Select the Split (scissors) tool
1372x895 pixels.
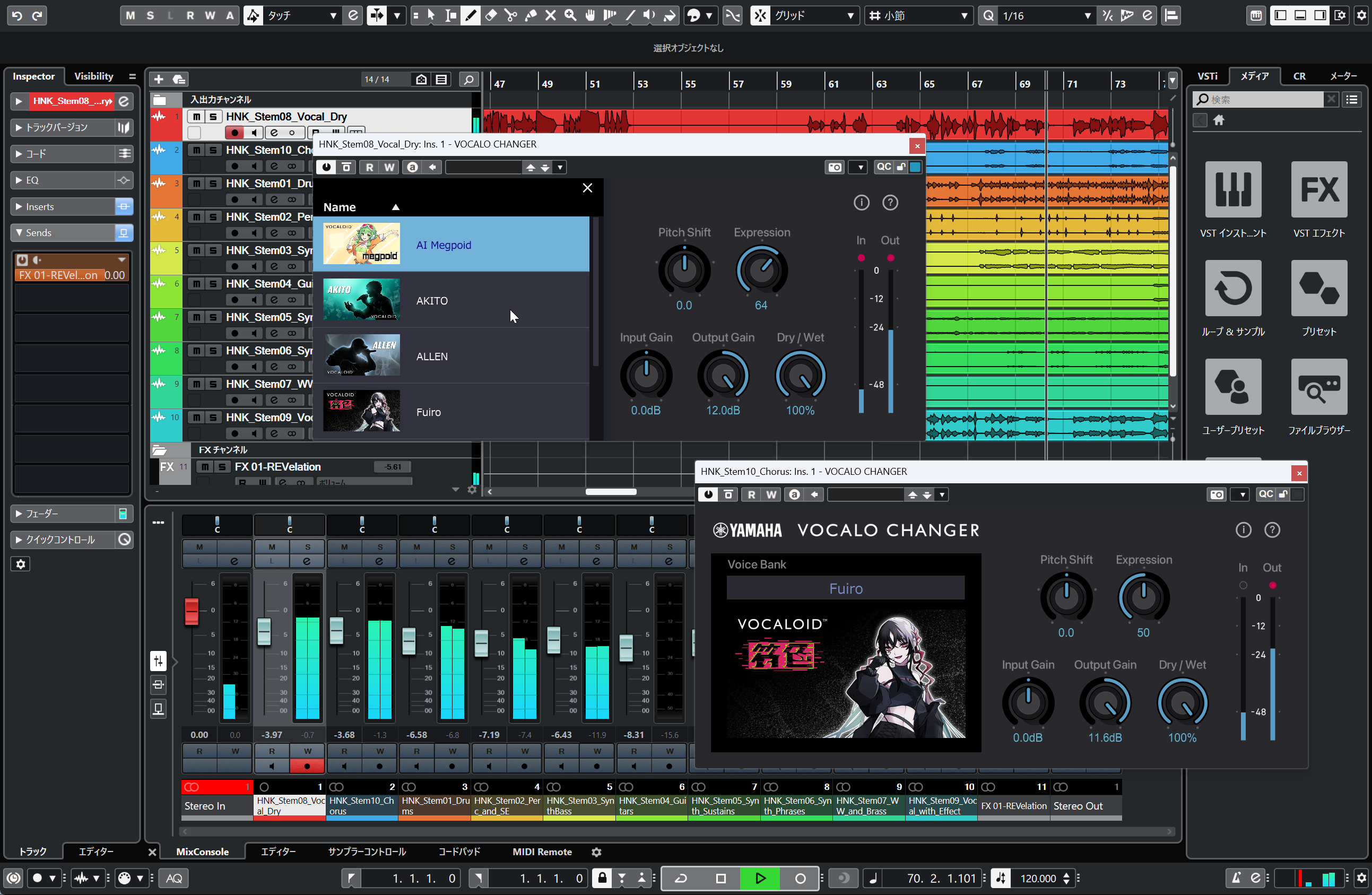coord(511,15)
